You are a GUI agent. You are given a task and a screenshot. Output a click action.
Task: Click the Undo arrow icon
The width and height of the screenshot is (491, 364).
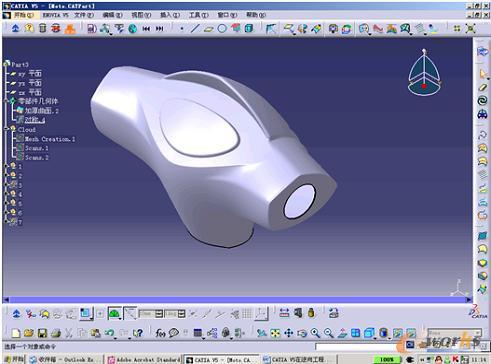[x=109, y=333]
